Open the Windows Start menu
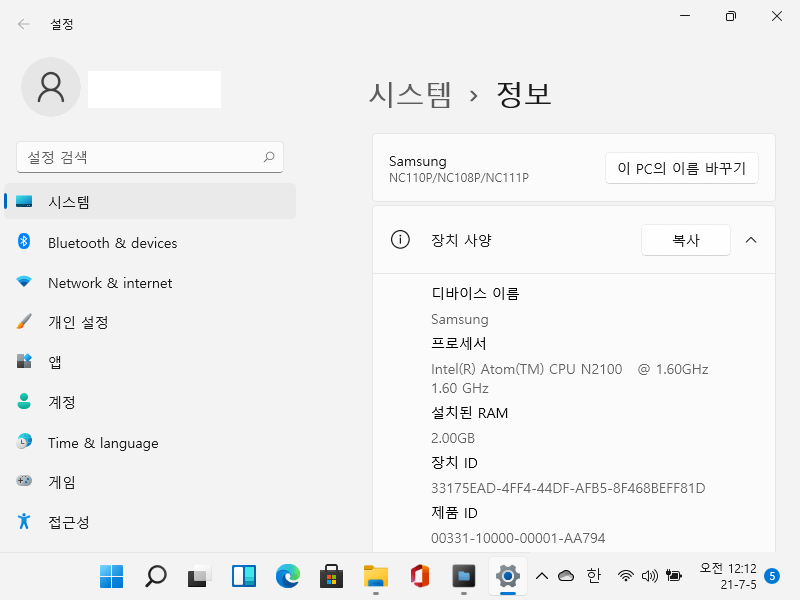This screenshot has height=600, width=800. [111, 576]
